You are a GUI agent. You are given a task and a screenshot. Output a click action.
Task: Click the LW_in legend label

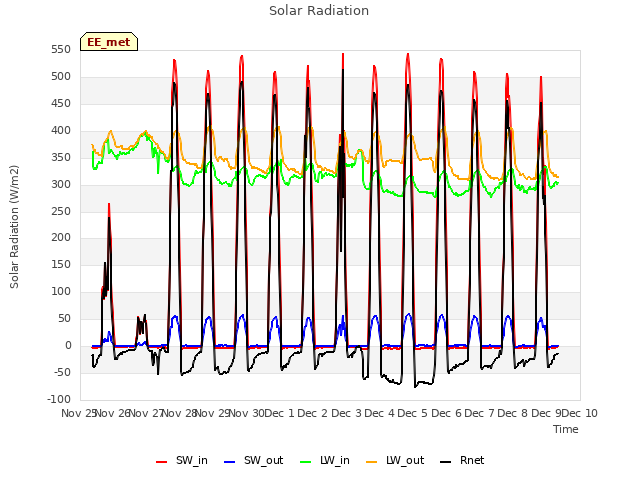(x=335, y=460)
